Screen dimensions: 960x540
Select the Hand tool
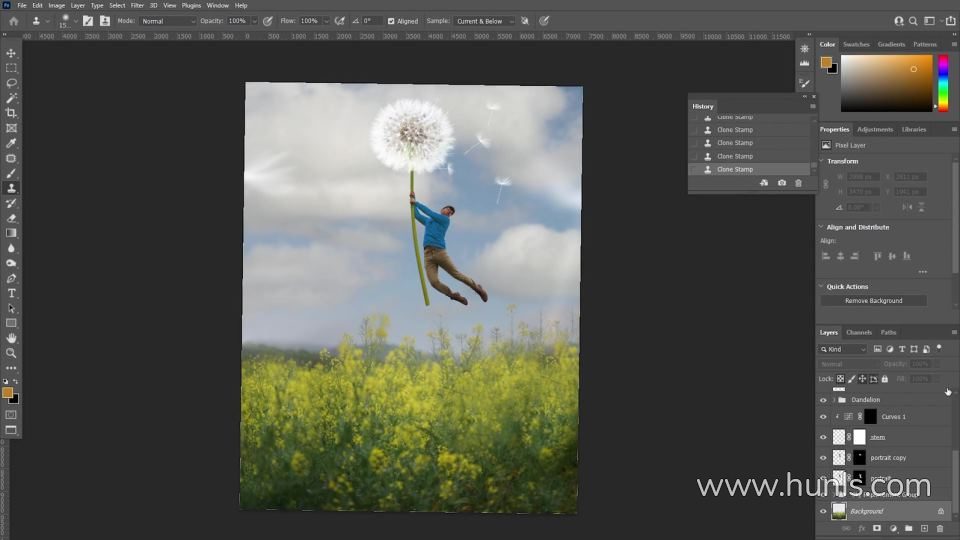[11, 338]
